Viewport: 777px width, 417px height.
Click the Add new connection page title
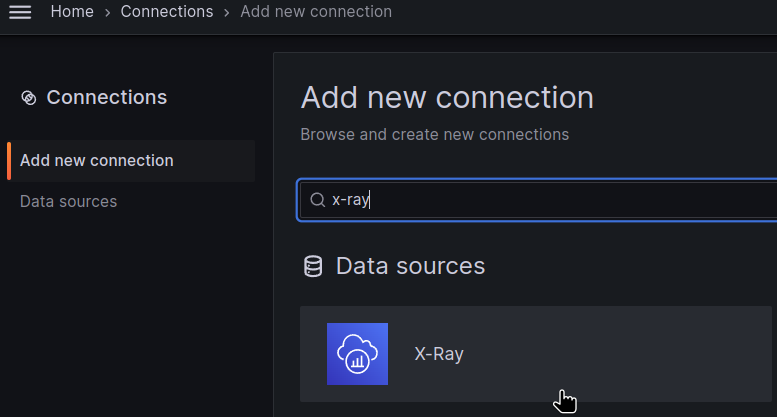447,98
